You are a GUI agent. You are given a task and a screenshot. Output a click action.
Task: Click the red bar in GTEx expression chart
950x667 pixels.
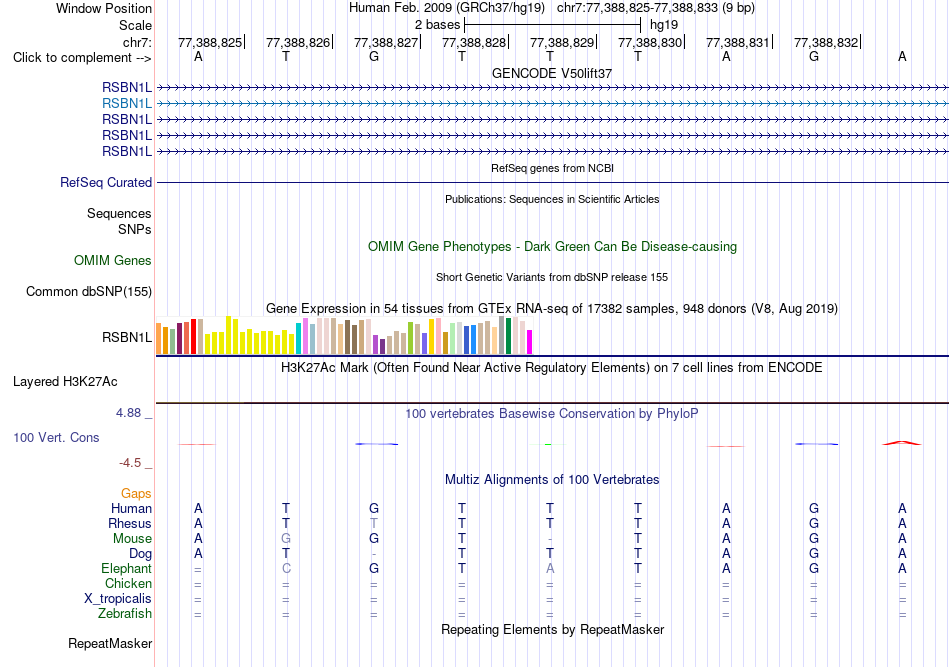pyautogui.click(x=193, y=336)
